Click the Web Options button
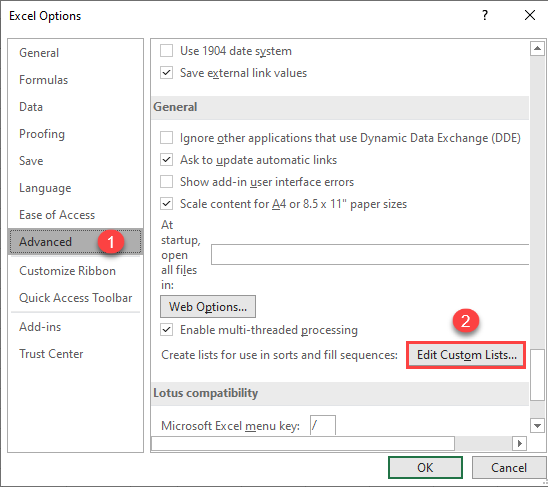The width and height of the screenshot is (548, 487). (208, 307)
